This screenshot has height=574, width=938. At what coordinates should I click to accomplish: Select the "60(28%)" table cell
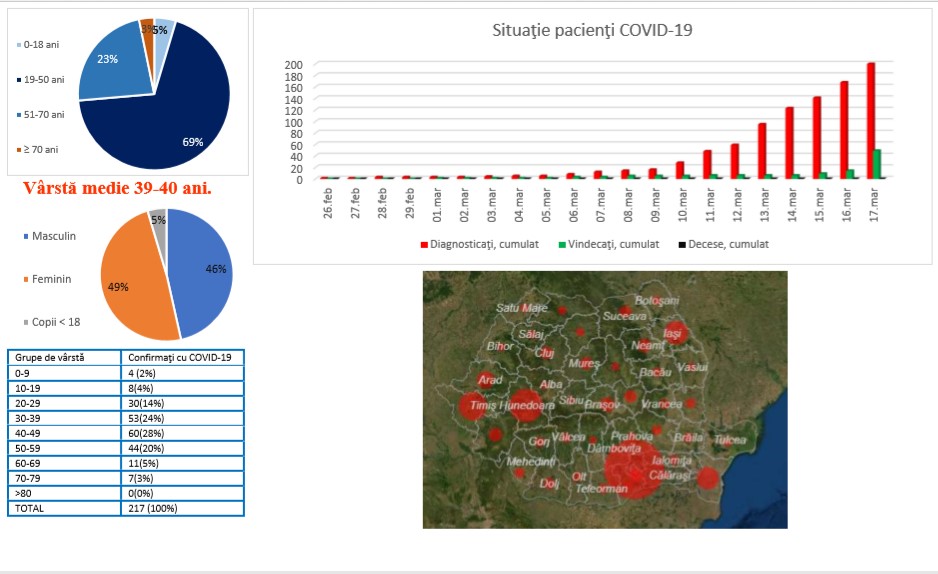180,433
